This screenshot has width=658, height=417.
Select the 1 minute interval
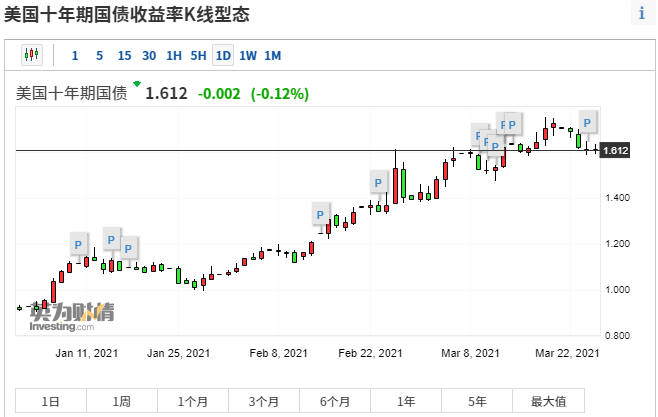[x=75, y=55]
